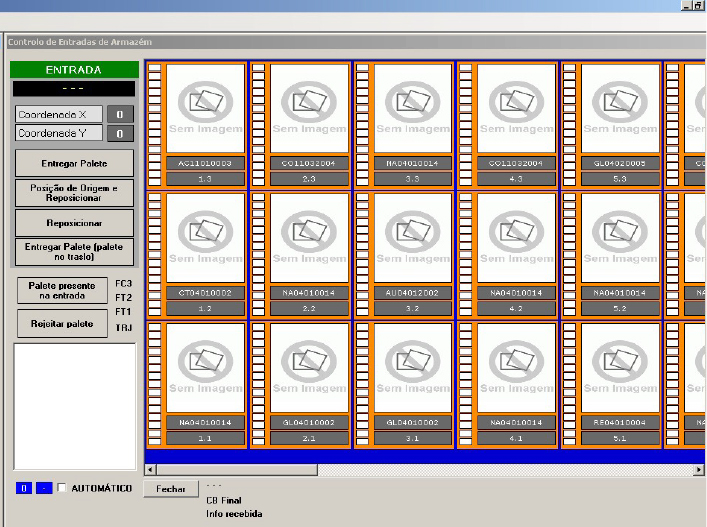Viewport: 707px width, 527px height.
Task: Select the GL04020005 pallet thumbnail
Action: pos(620,109)
